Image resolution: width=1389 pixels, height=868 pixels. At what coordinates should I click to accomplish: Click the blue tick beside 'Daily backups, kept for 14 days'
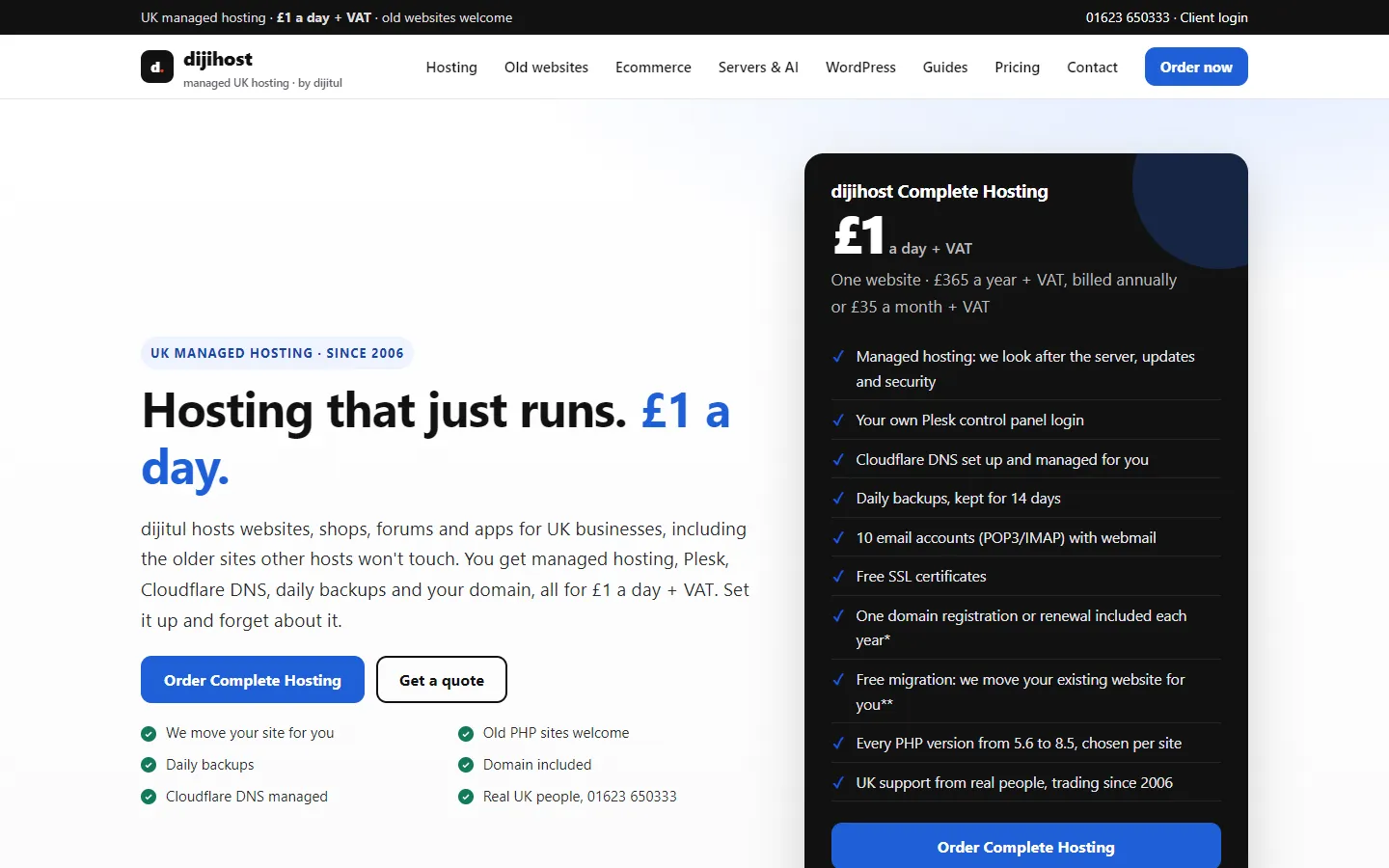click(x=838, y=499)
